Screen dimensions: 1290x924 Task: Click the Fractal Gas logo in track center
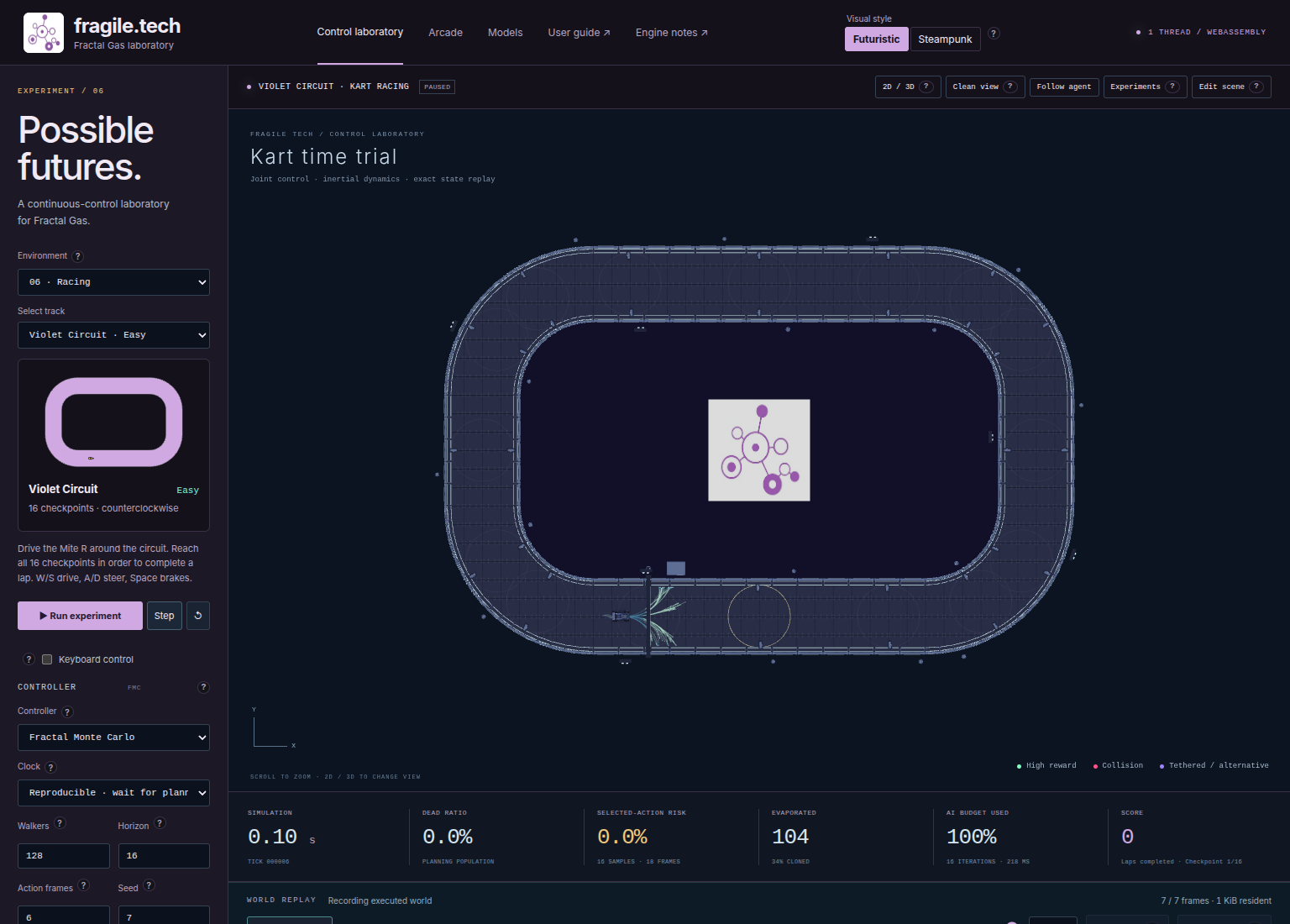click(759, 450)
